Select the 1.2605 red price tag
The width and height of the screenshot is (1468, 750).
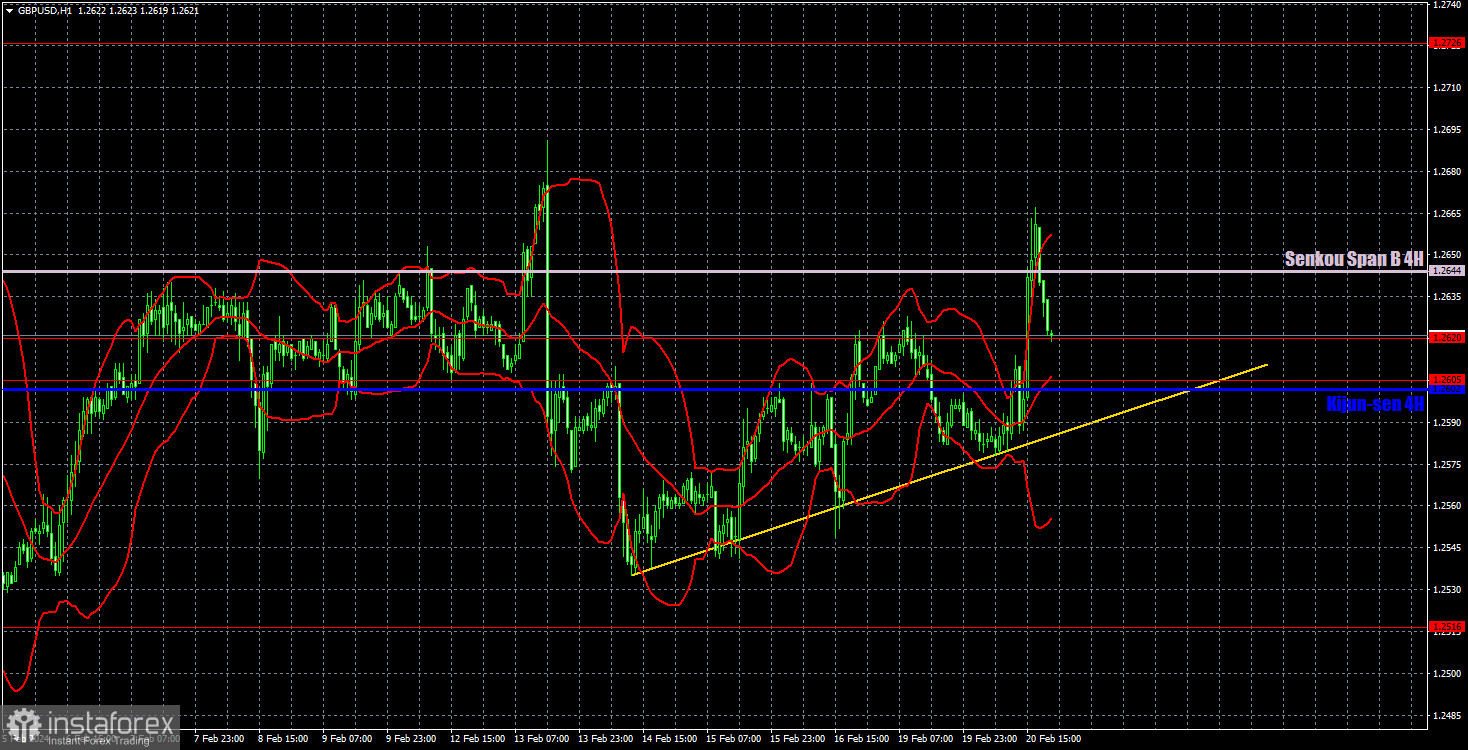tap(1448, 380)
